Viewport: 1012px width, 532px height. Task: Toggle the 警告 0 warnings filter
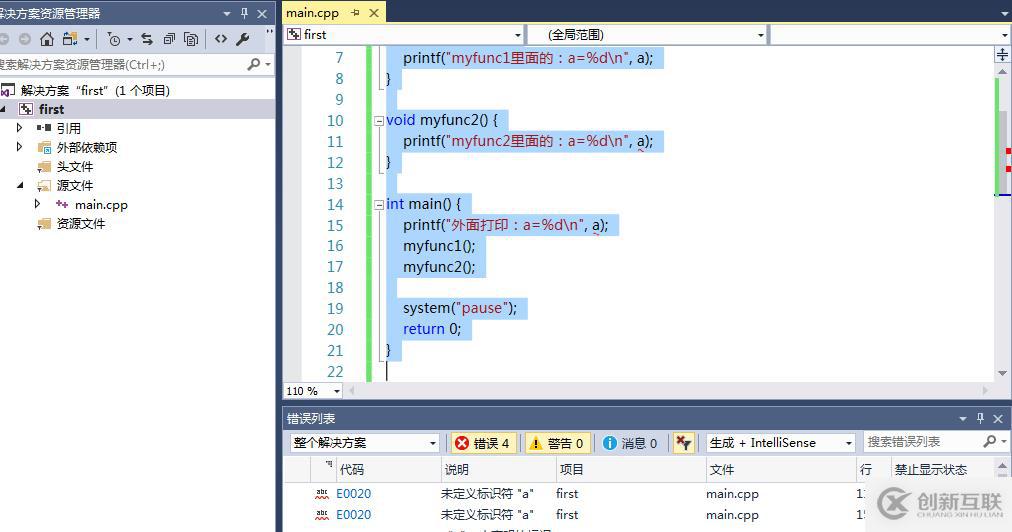[556, 443]
